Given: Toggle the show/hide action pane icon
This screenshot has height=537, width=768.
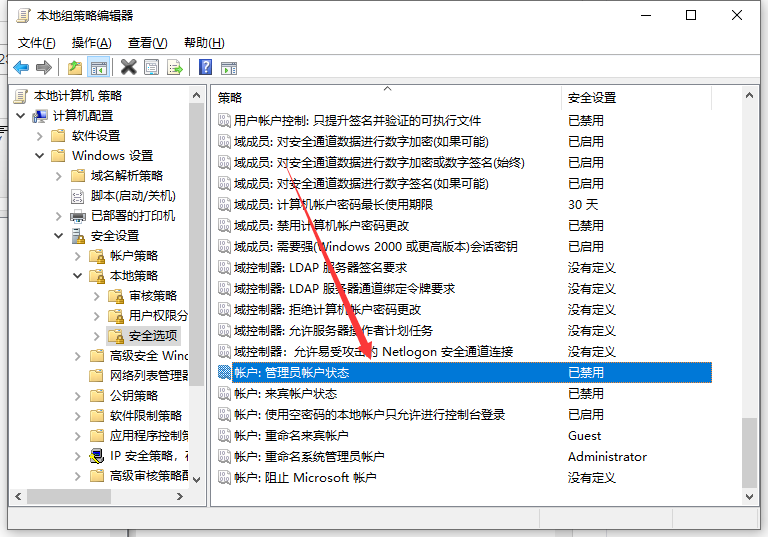Looking at the screenshot, I should pyautogui.click(x=229, y=67).
